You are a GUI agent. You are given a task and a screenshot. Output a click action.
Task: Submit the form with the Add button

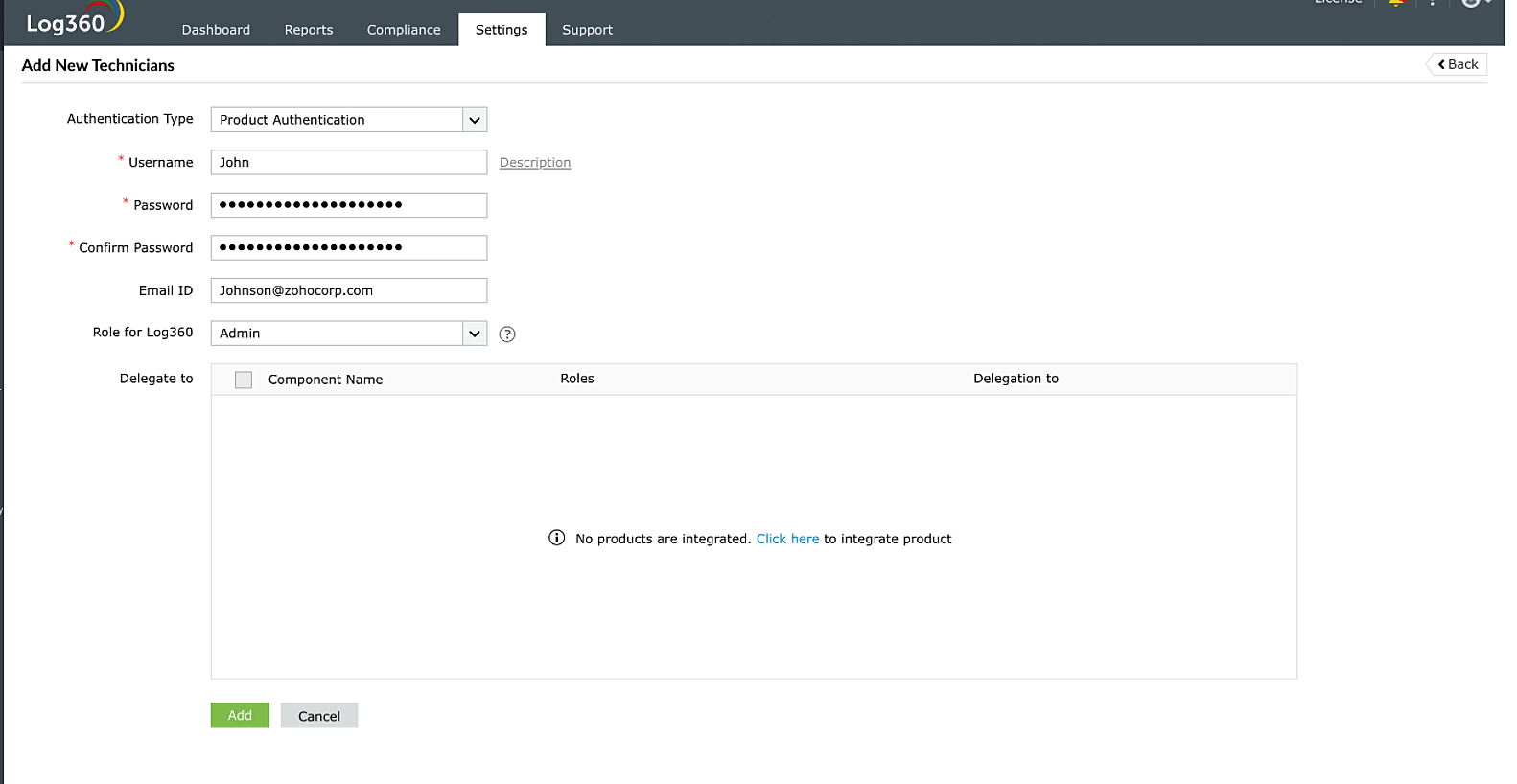click(240, 716)
